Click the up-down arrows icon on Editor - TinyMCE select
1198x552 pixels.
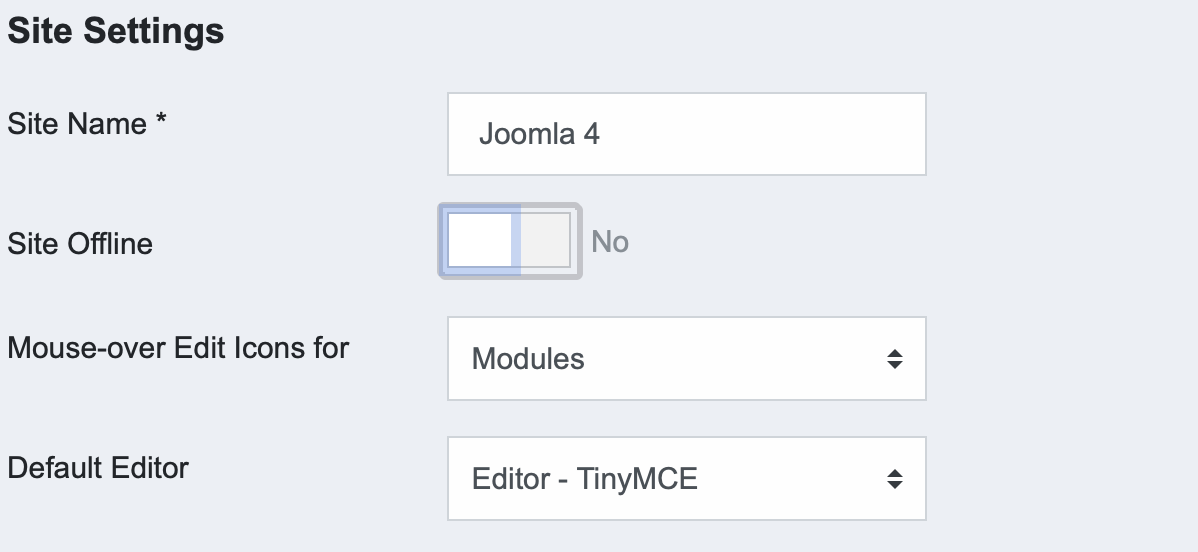point(895,479)
